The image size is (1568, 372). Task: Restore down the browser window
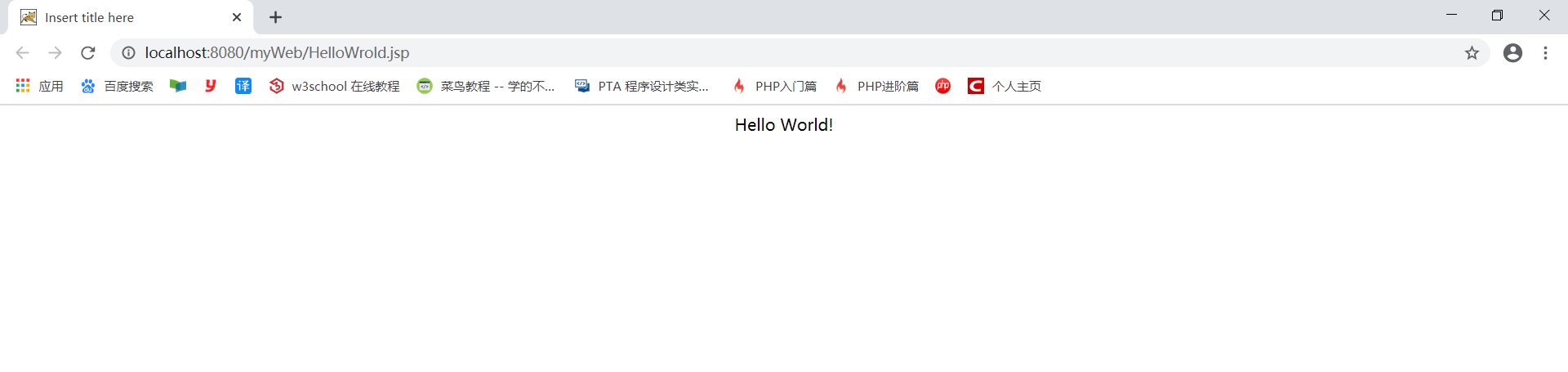tap(1497, 15)
